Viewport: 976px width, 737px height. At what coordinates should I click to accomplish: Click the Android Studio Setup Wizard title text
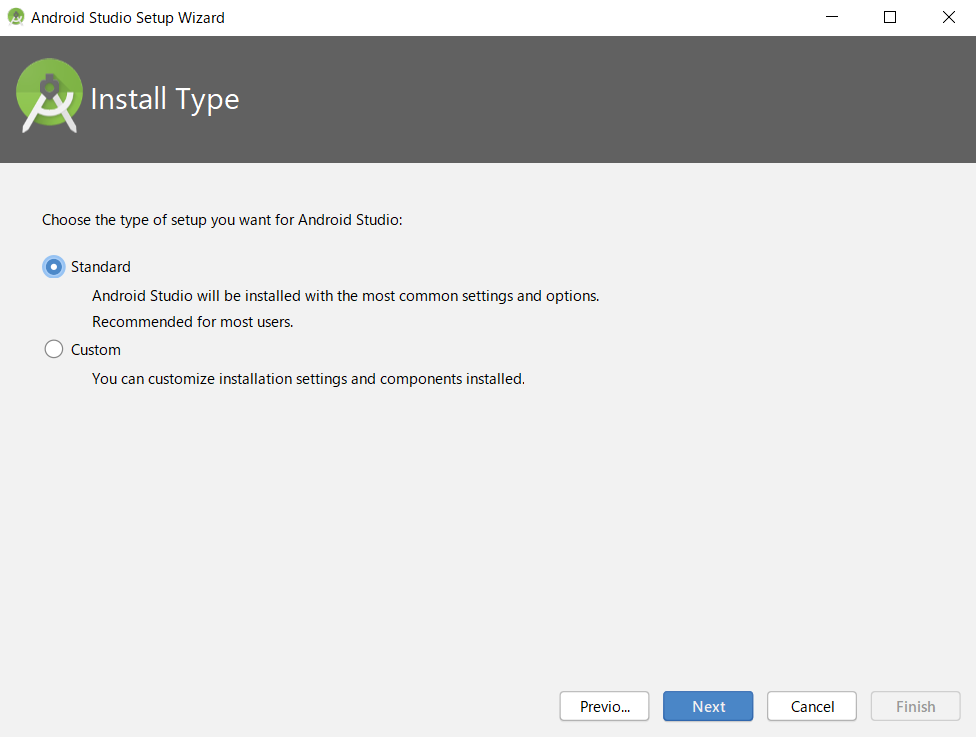[x=128, y=18]
